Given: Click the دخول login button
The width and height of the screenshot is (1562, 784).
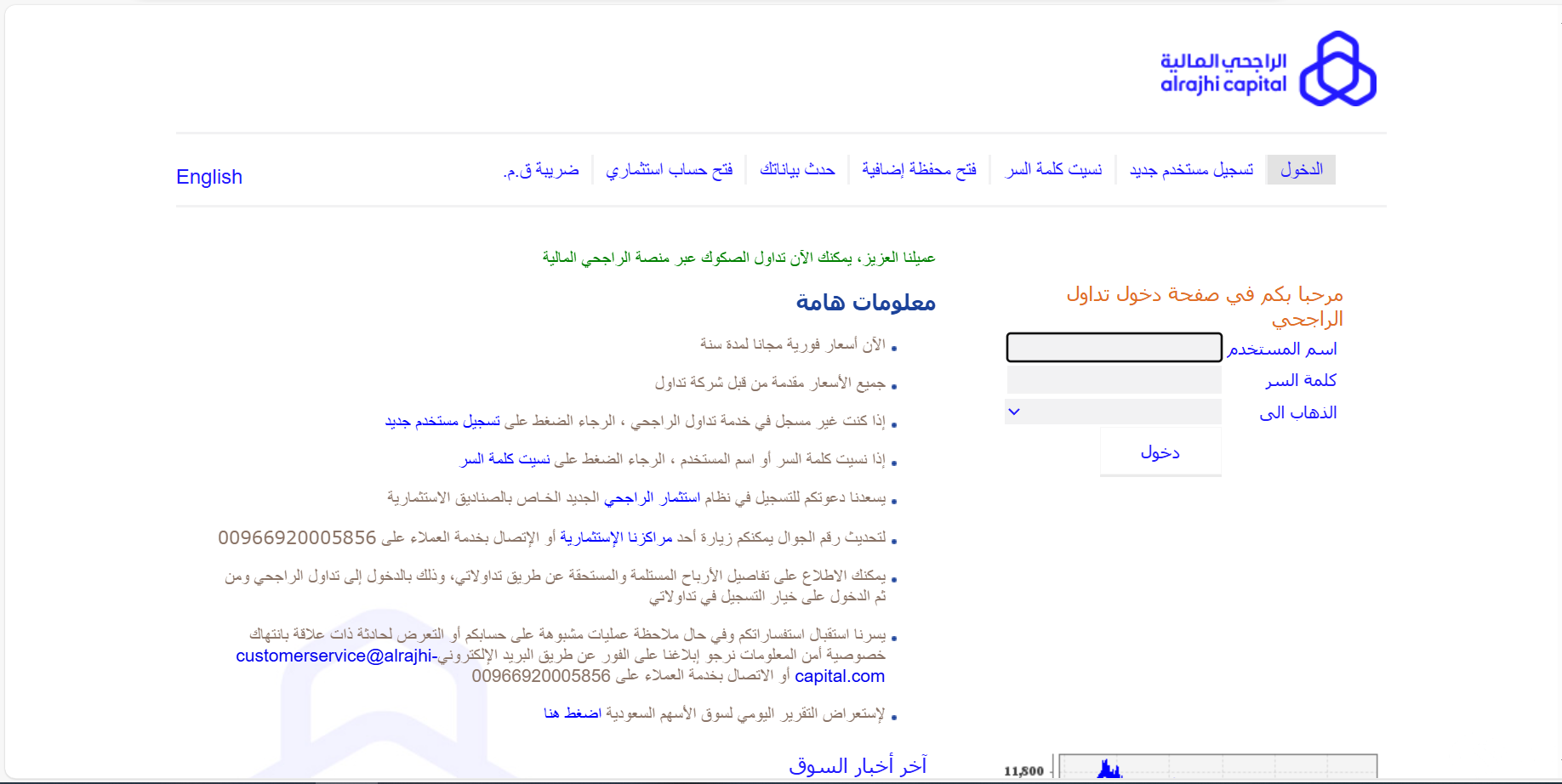Looking at the screenshot, I should pos(1160,452).
